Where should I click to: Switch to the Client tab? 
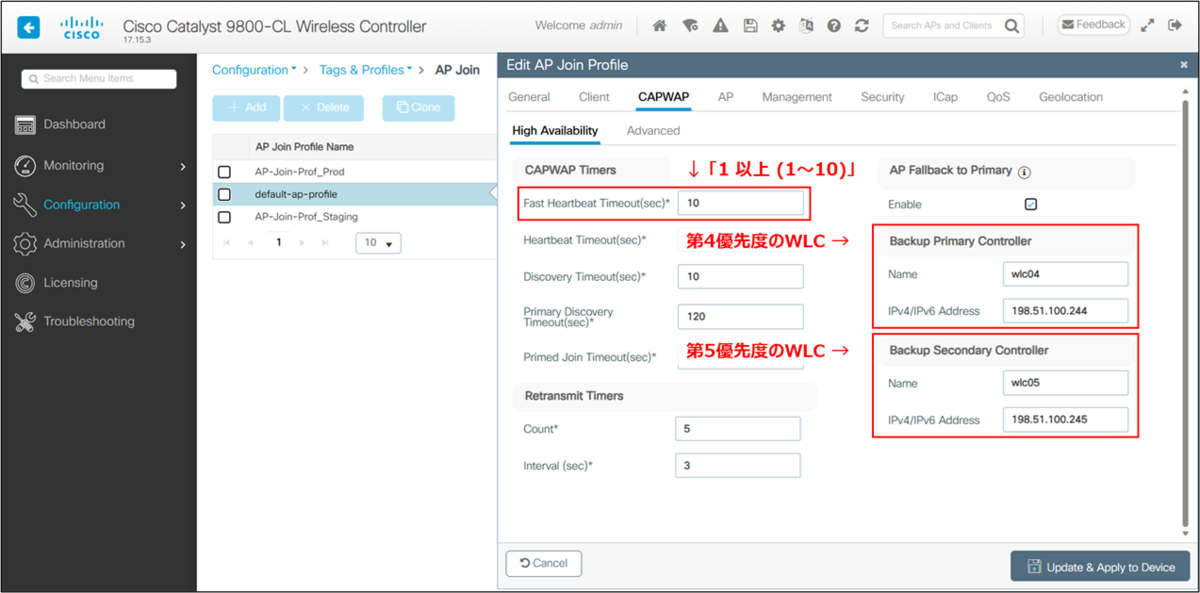tap(594, 97)
